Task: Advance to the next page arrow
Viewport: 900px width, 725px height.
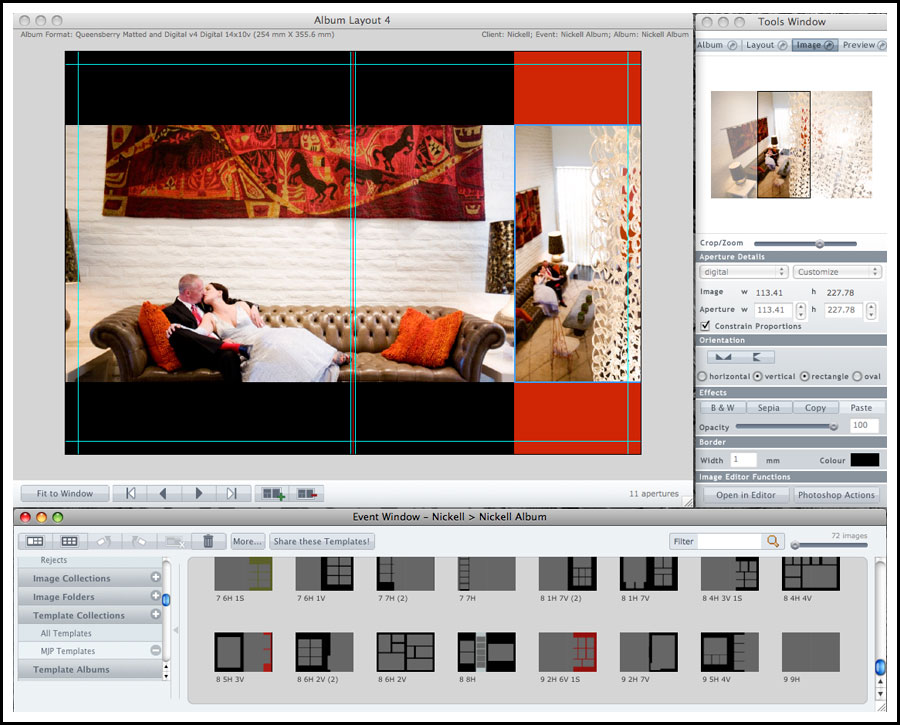Action: click(199, 493)
